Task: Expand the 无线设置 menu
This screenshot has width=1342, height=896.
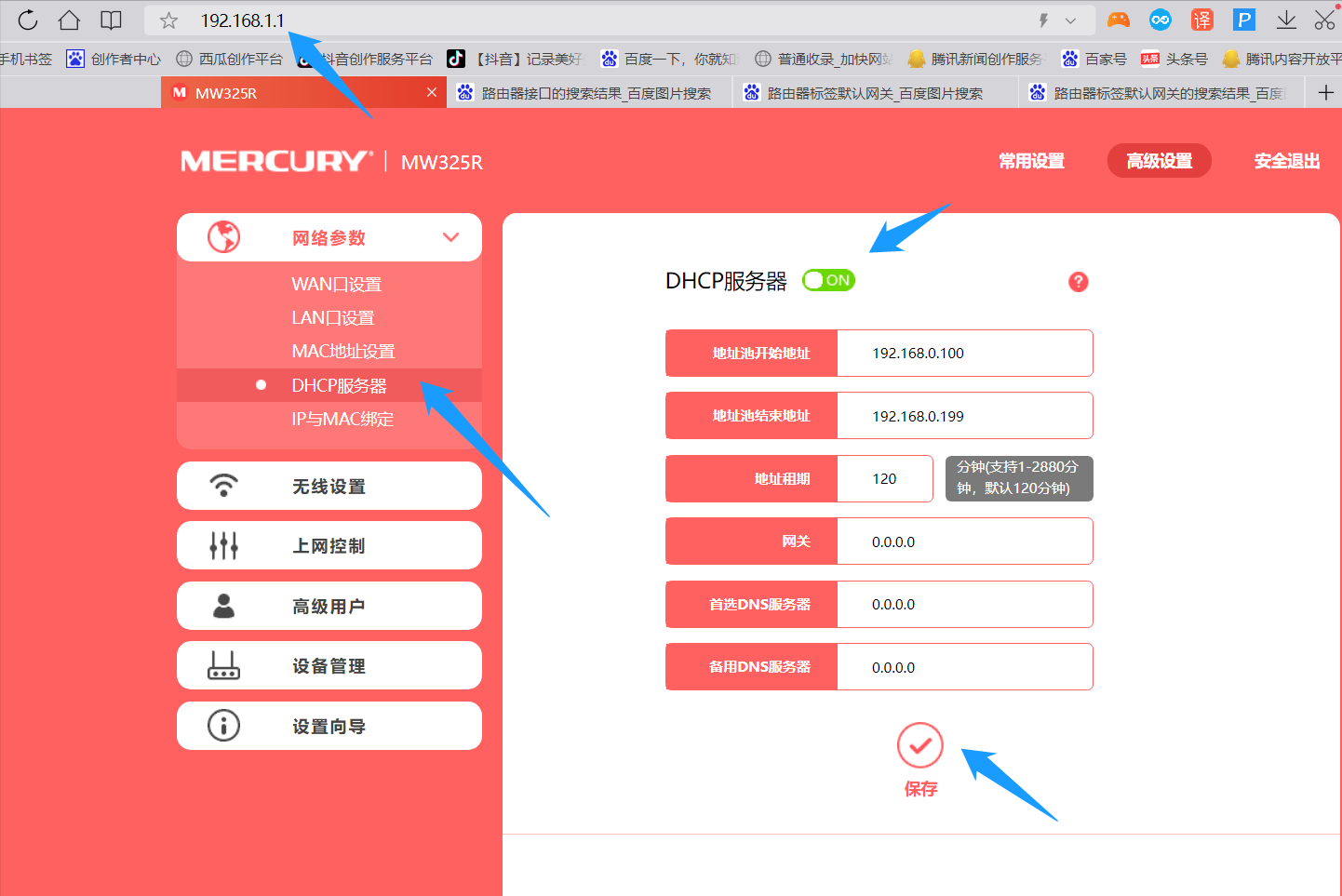Action: pyautogui.click(x=329, y=486)
